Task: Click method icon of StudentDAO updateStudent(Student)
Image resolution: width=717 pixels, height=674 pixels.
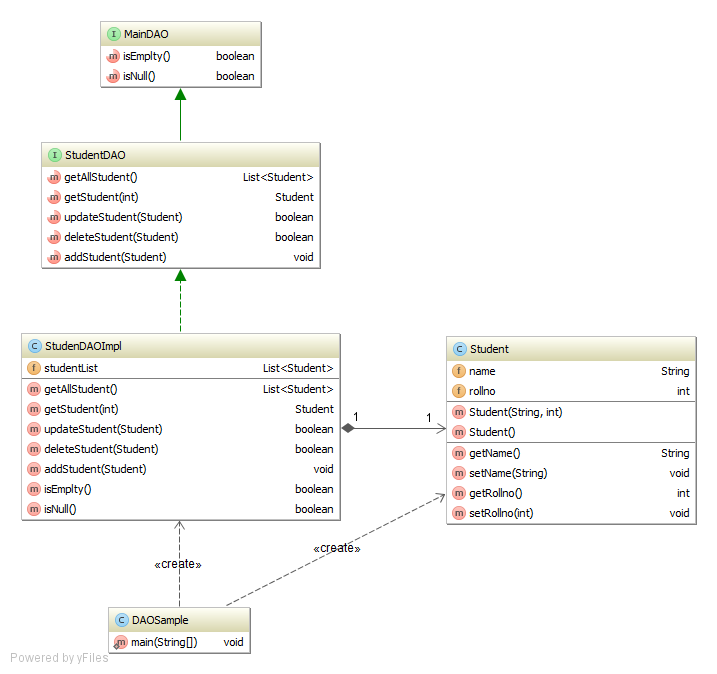Action: [54, 217]
